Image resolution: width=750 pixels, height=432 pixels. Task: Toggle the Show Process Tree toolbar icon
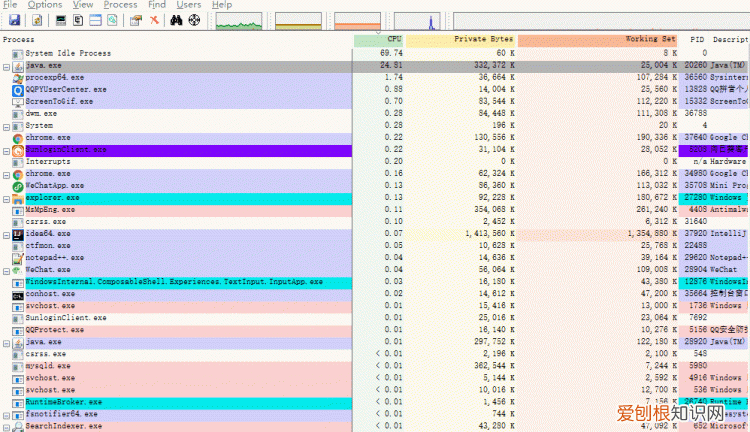pyautogui.click(x=78, y=20)
